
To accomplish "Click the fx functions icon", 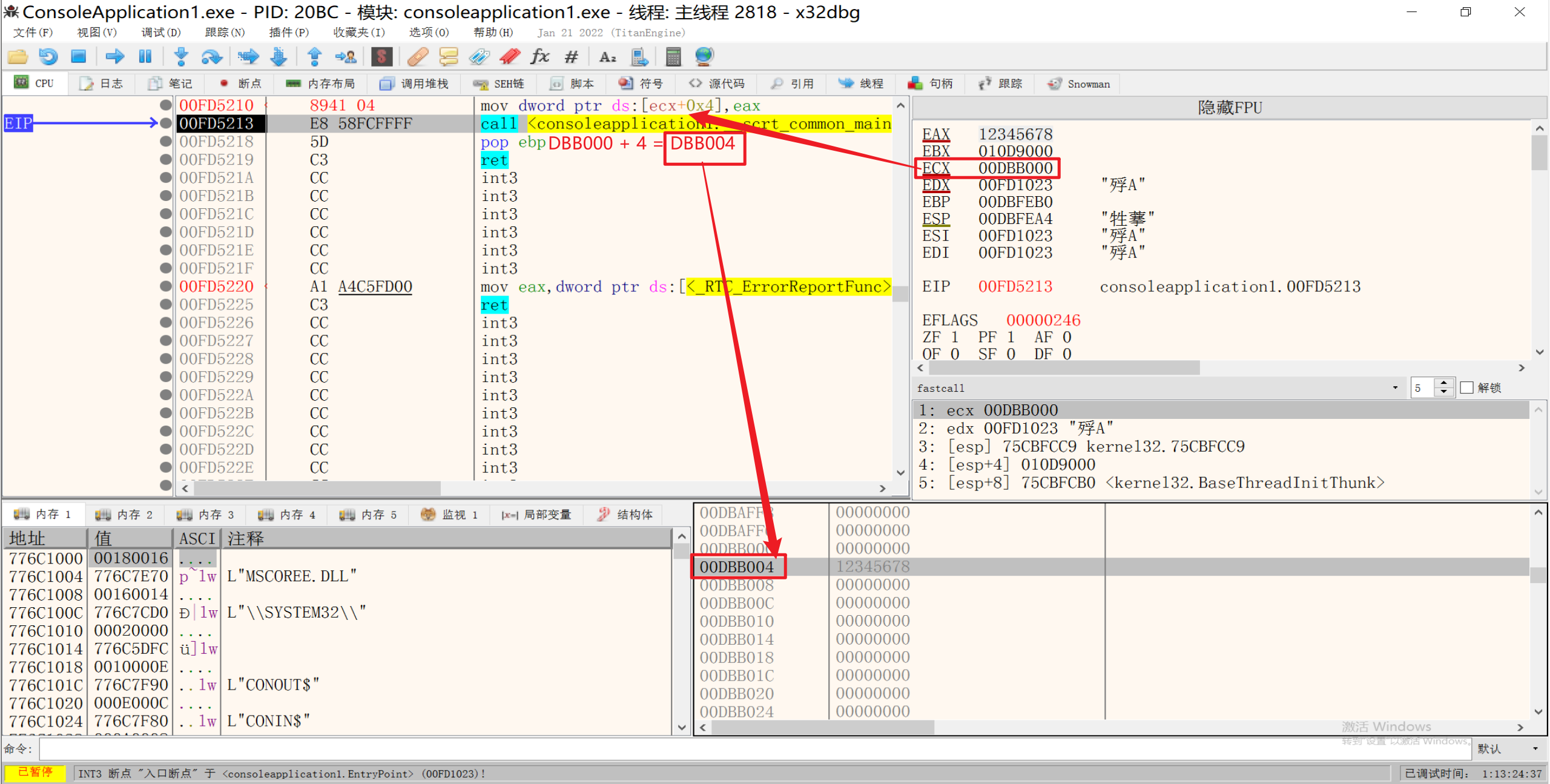I will click(x=539, y=57).
